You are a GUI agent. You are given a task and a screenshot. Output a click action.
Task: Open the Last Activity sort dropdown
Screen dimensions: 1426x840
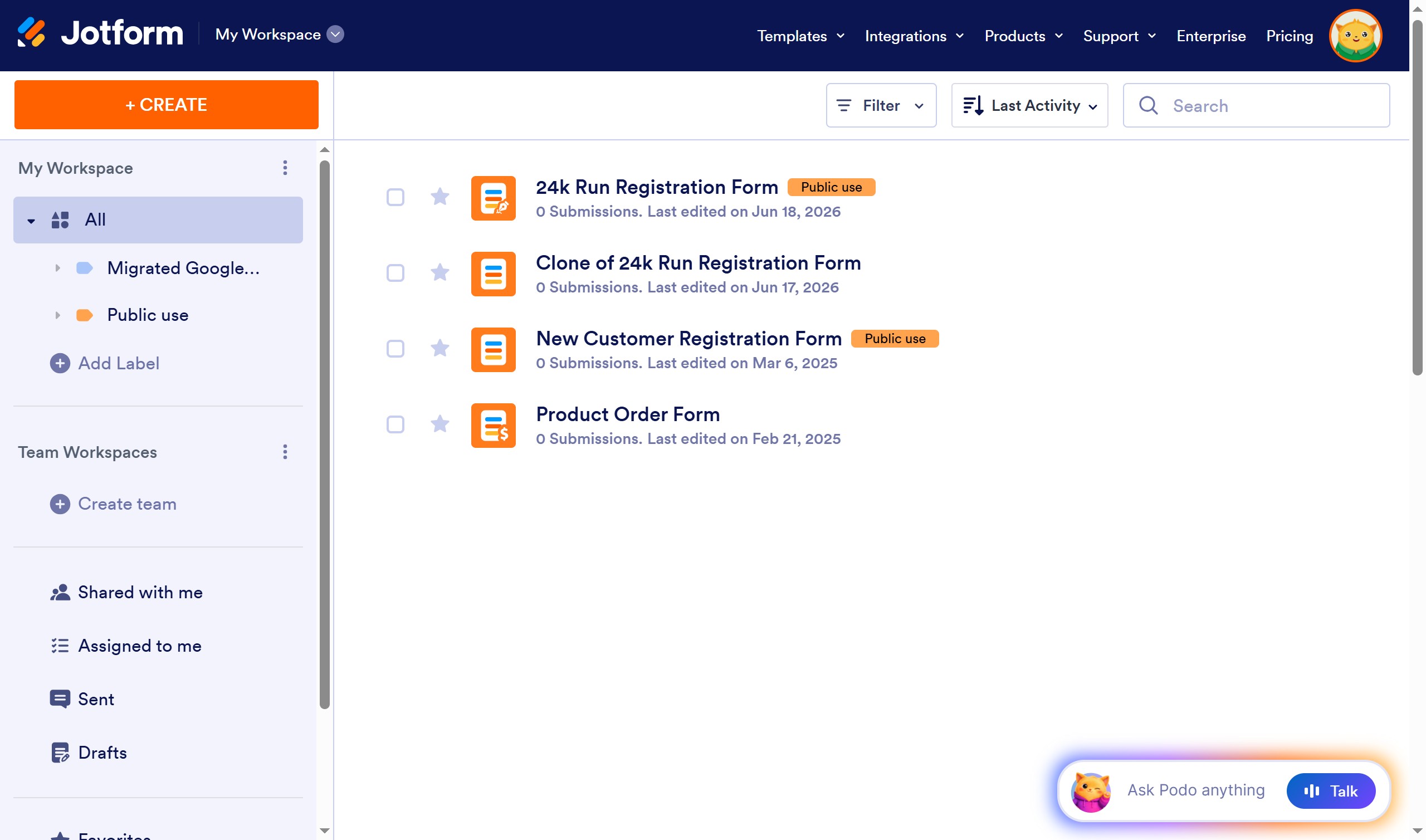(x=1029, y=105)
